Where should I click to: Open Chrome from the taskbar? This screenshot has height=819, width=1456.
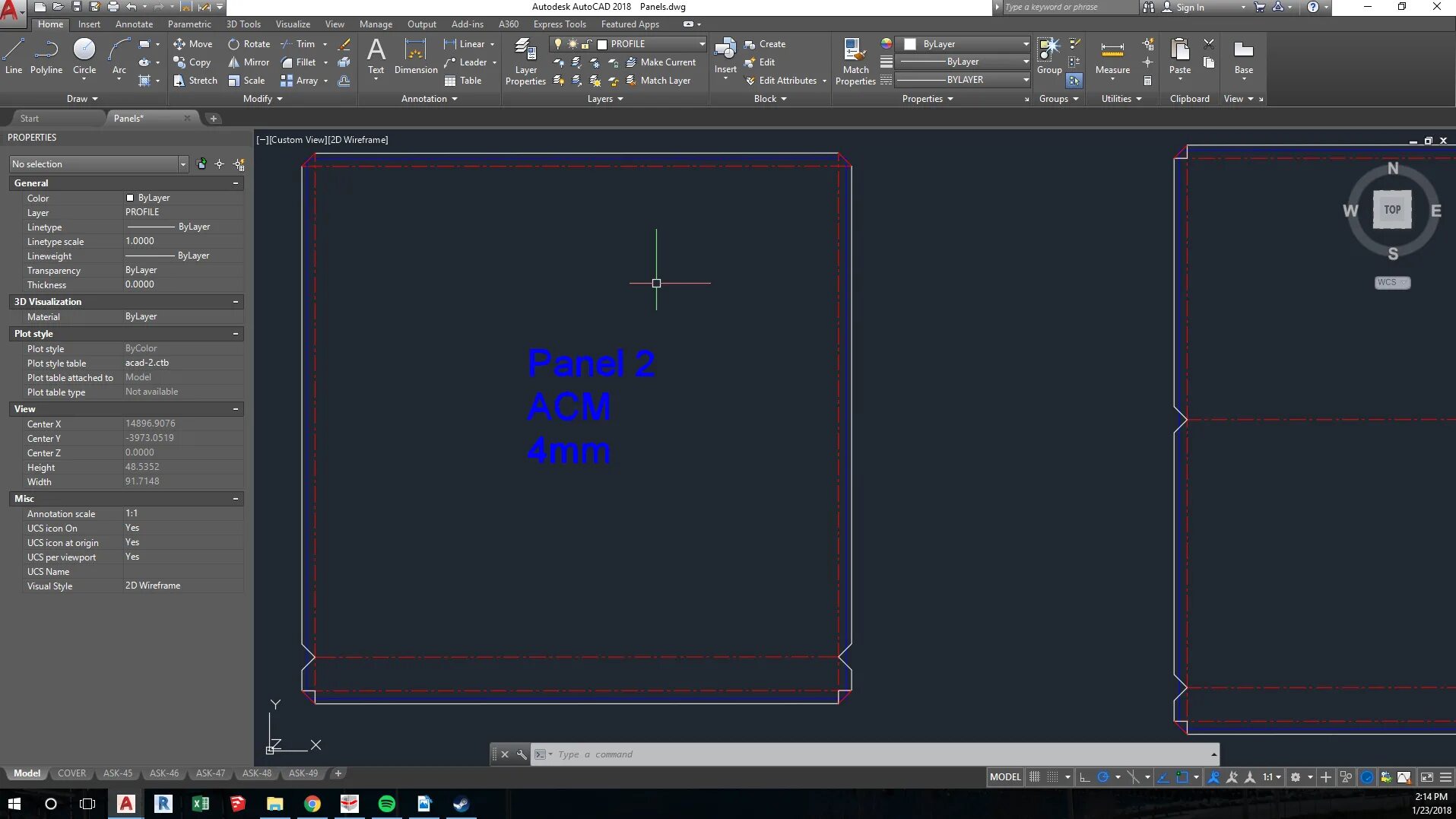(x=312, y=804)
